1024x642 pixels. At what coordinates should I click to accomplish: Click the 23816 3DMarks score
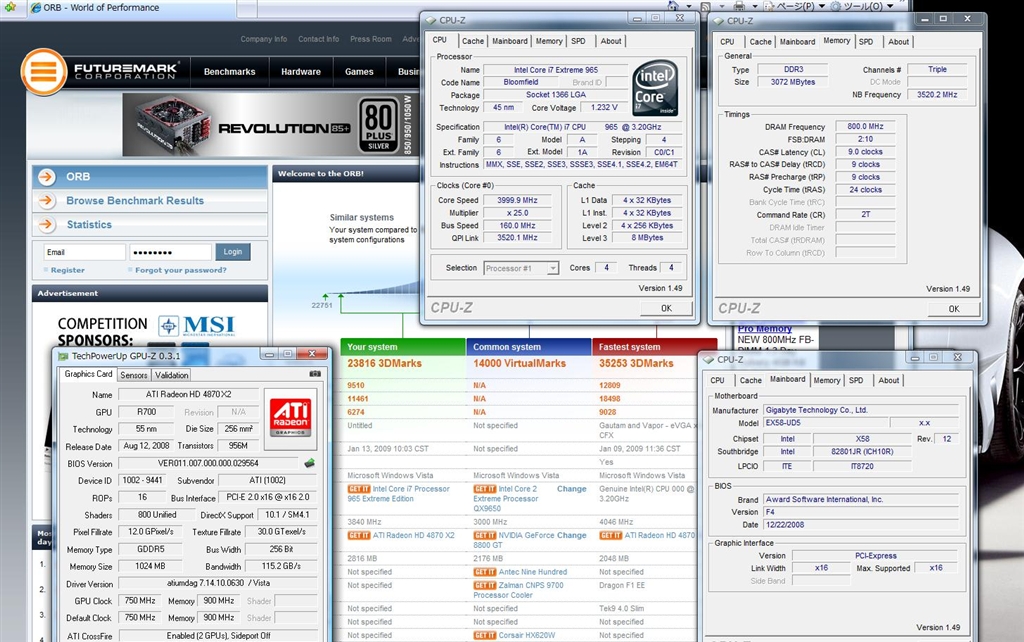[x=384, y=363]
